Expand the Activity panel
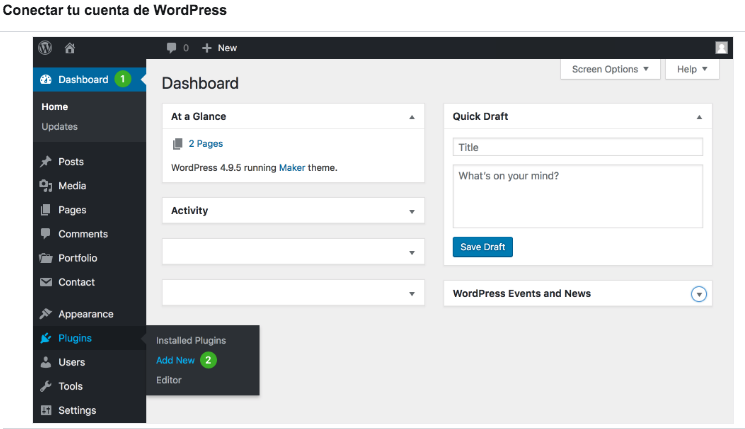Viewport: 745px width, 429px height. pyautogui.click(x=412, y=211)
